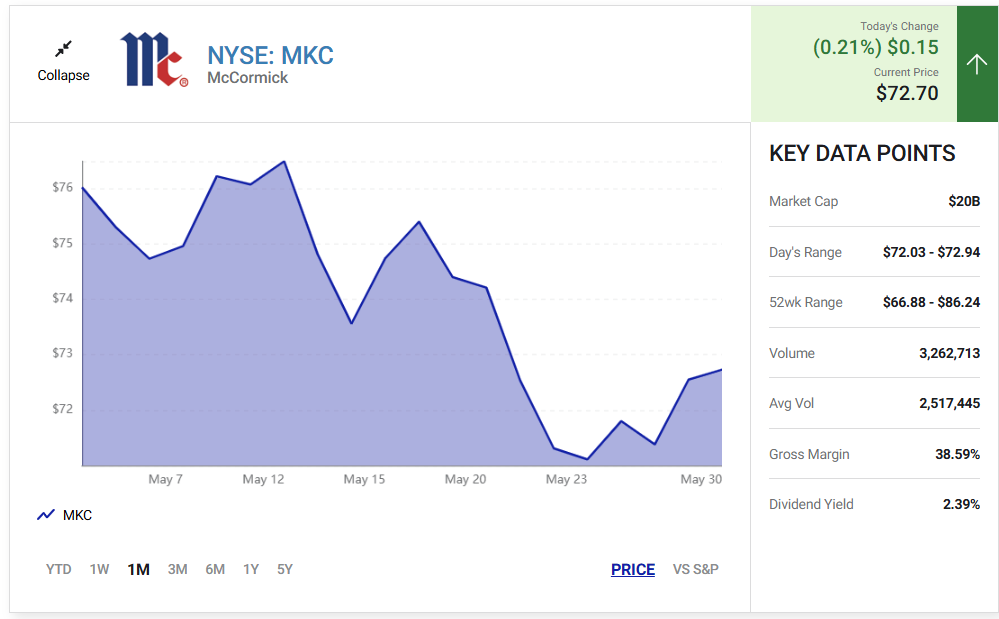Select the YTD time range
This screenshot has width=999, height=619.
58,569
